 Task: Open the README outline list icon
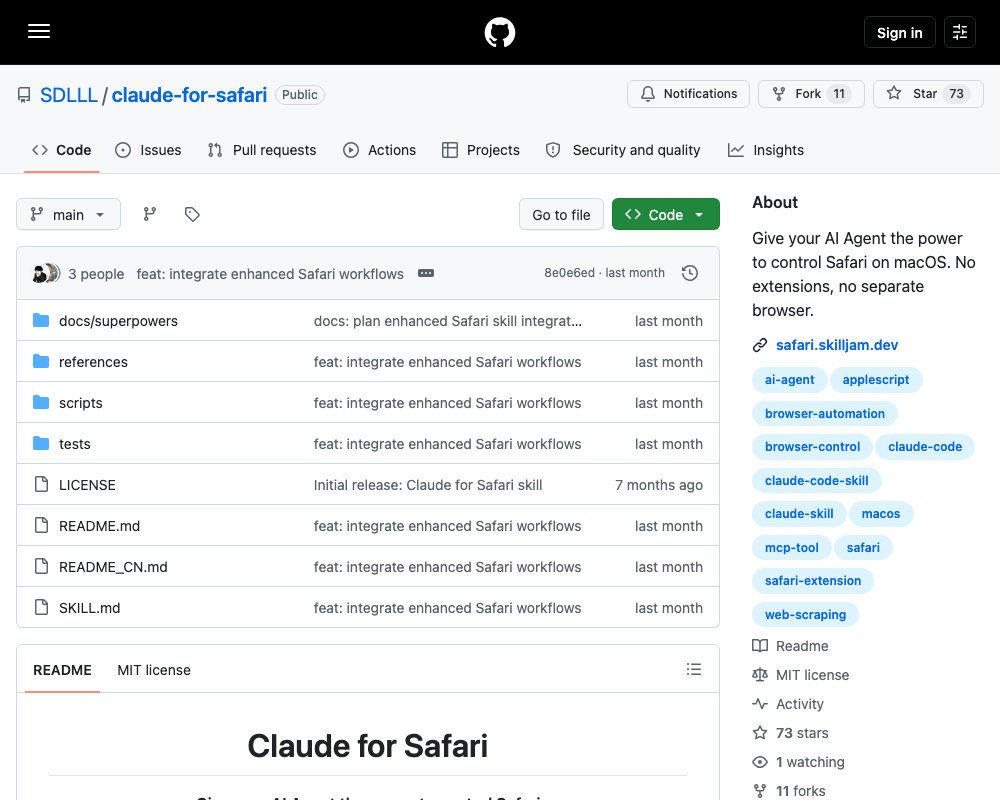[x=694, y=669]
